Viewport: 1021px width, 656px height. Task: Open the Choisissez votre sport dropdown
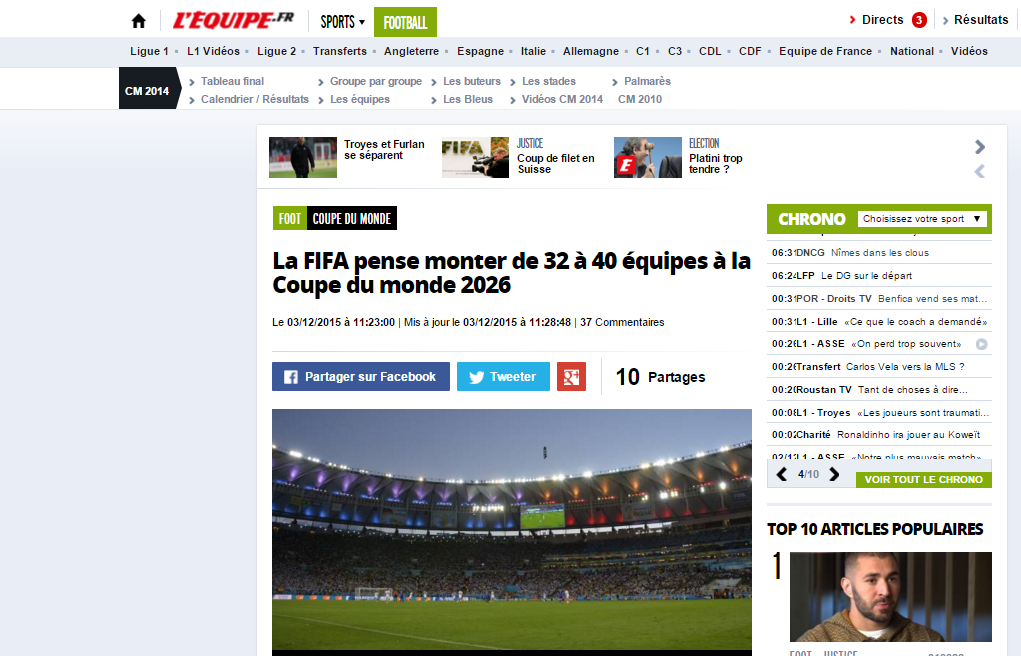point(922,219)
